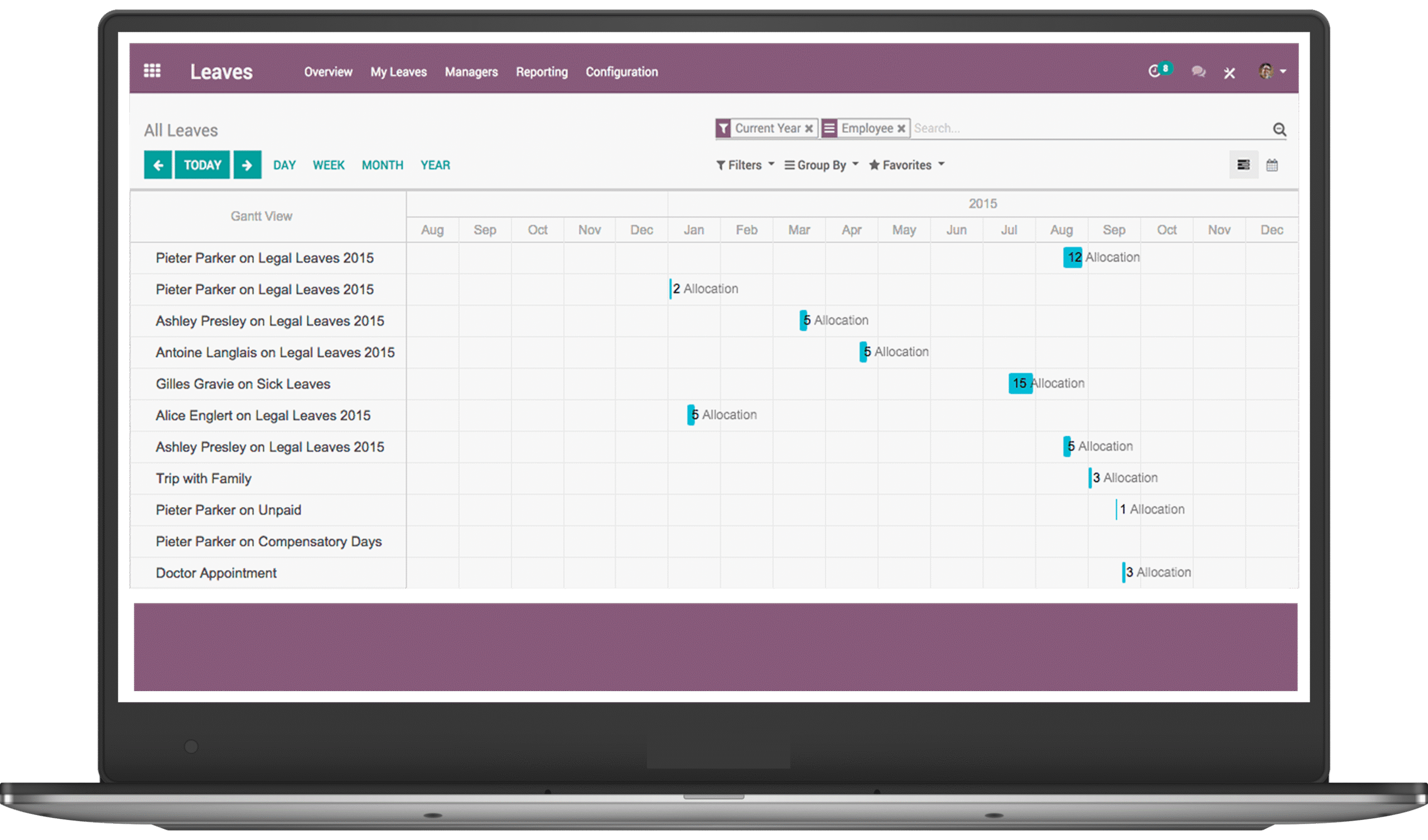Image resolution: width=1428 pixels, height=840 pixels.
Task: Remove the Employee grouping tag
Action: pyautogui.click(x=901, y=129)
